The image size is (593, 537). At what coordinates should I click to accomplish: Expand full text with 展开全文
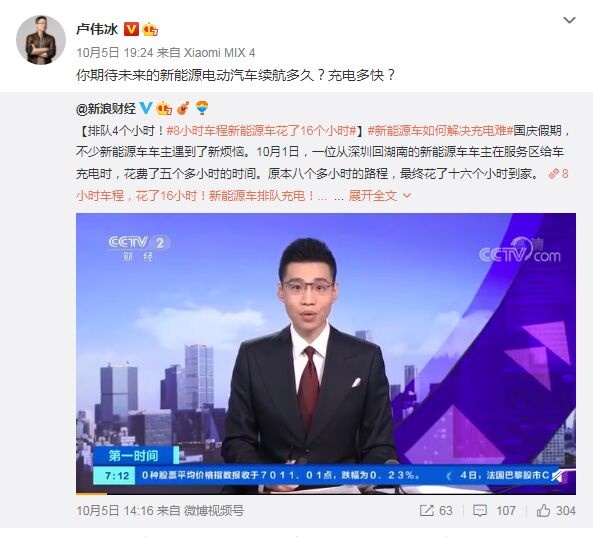click(372, 196)
